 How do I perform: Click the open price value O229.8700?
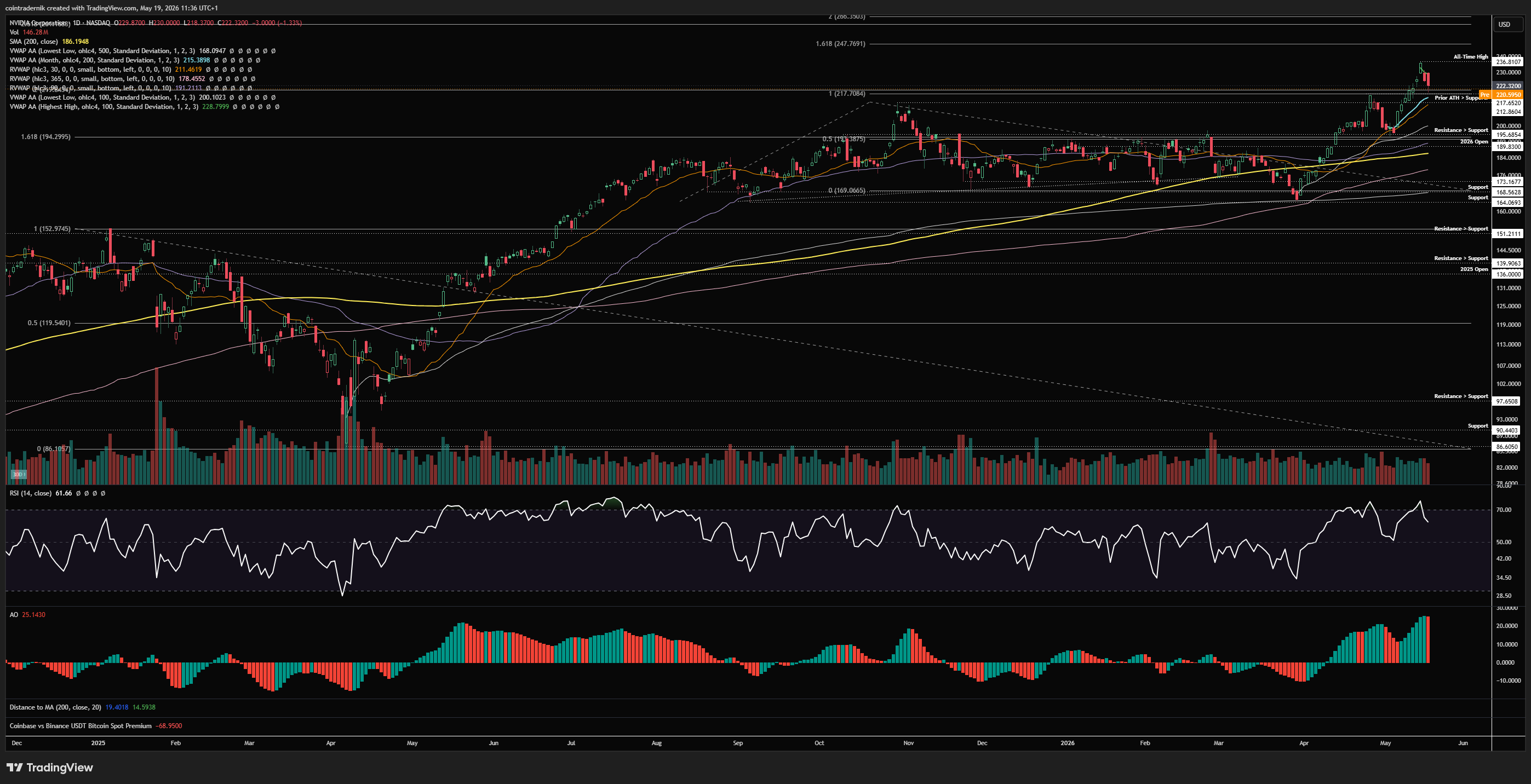(130, 22)
